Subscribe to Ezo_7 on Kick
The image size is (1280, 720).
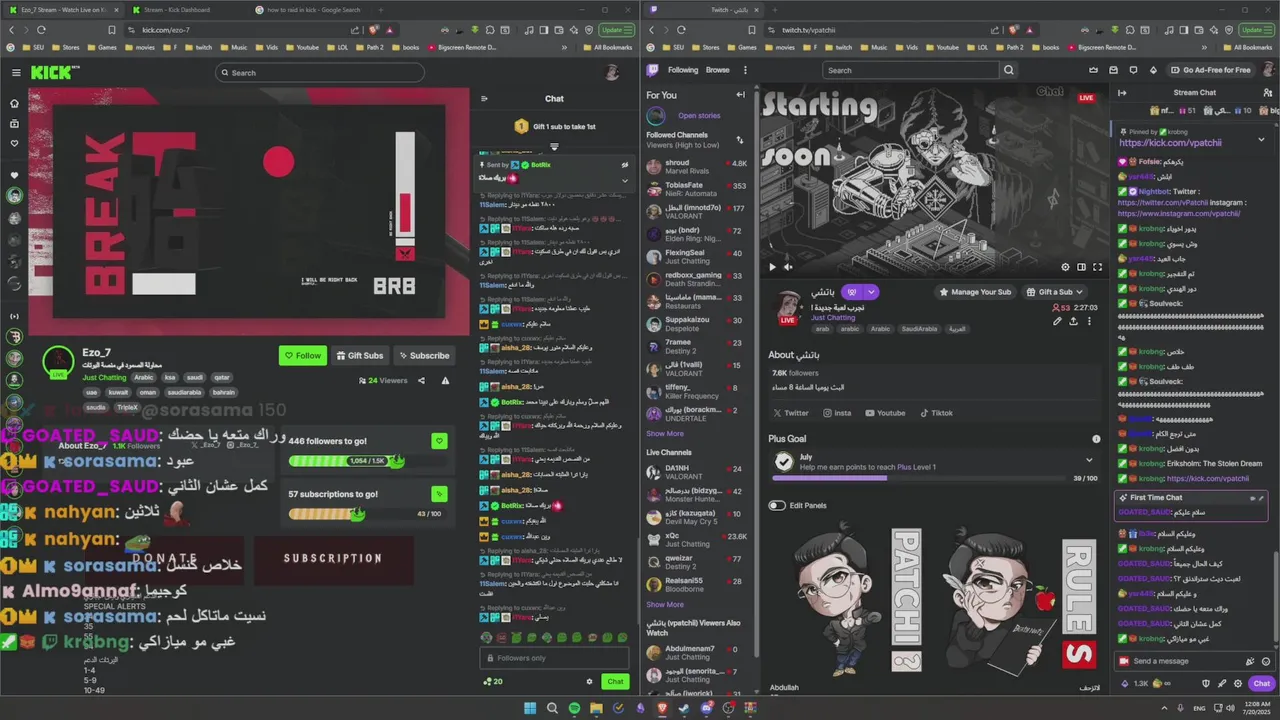423,355
